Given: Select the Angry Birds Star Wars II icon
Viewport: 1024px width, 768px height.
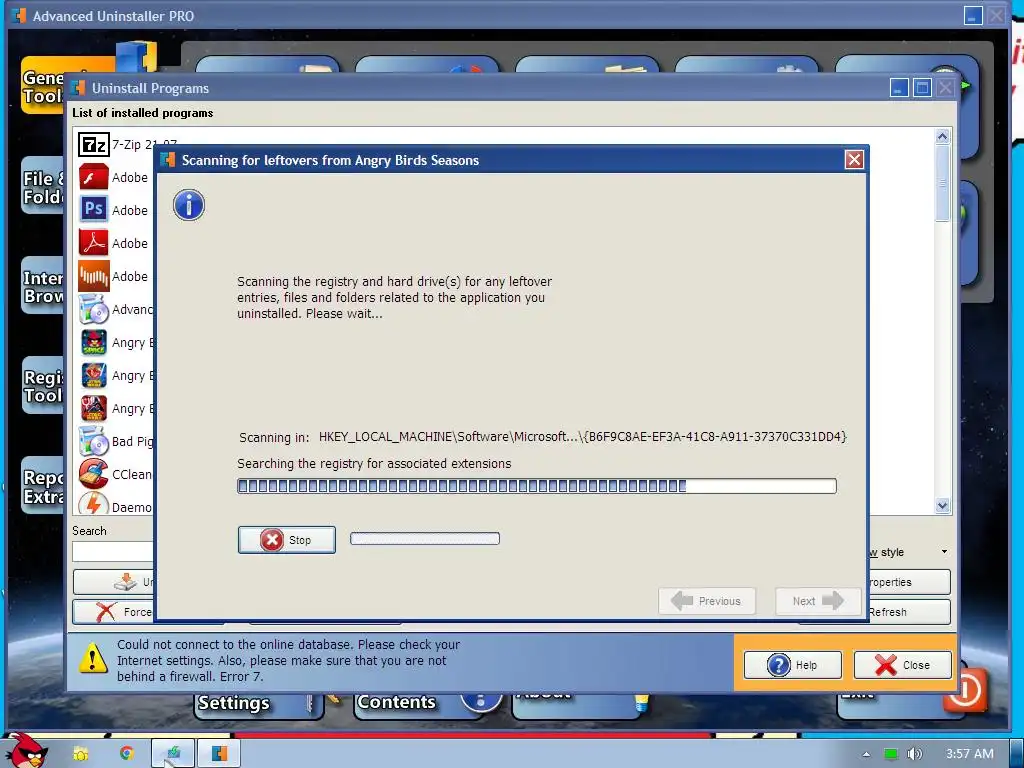Looking at the screenshot, I should pos(93,408).
